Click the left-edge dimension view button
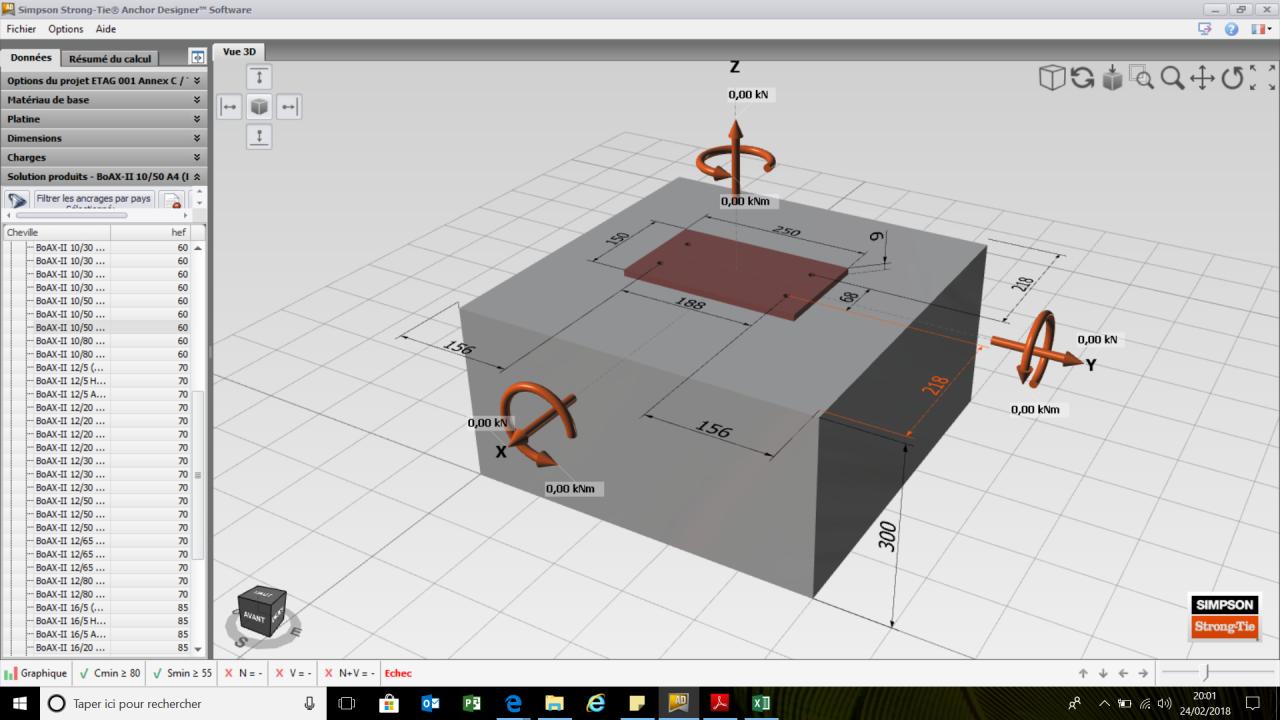This screenshot has width=1280, height=720. pyautogui.click(x=229, y=107)
